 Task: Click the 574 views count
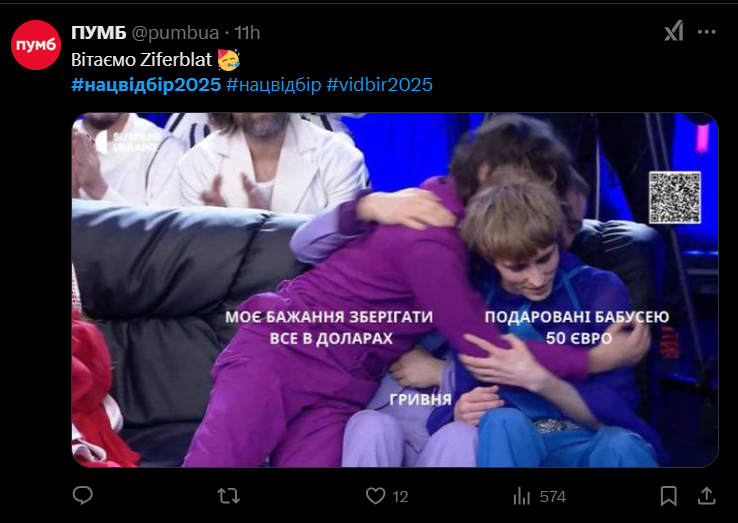pyautogui.click(x=553, y=497)
